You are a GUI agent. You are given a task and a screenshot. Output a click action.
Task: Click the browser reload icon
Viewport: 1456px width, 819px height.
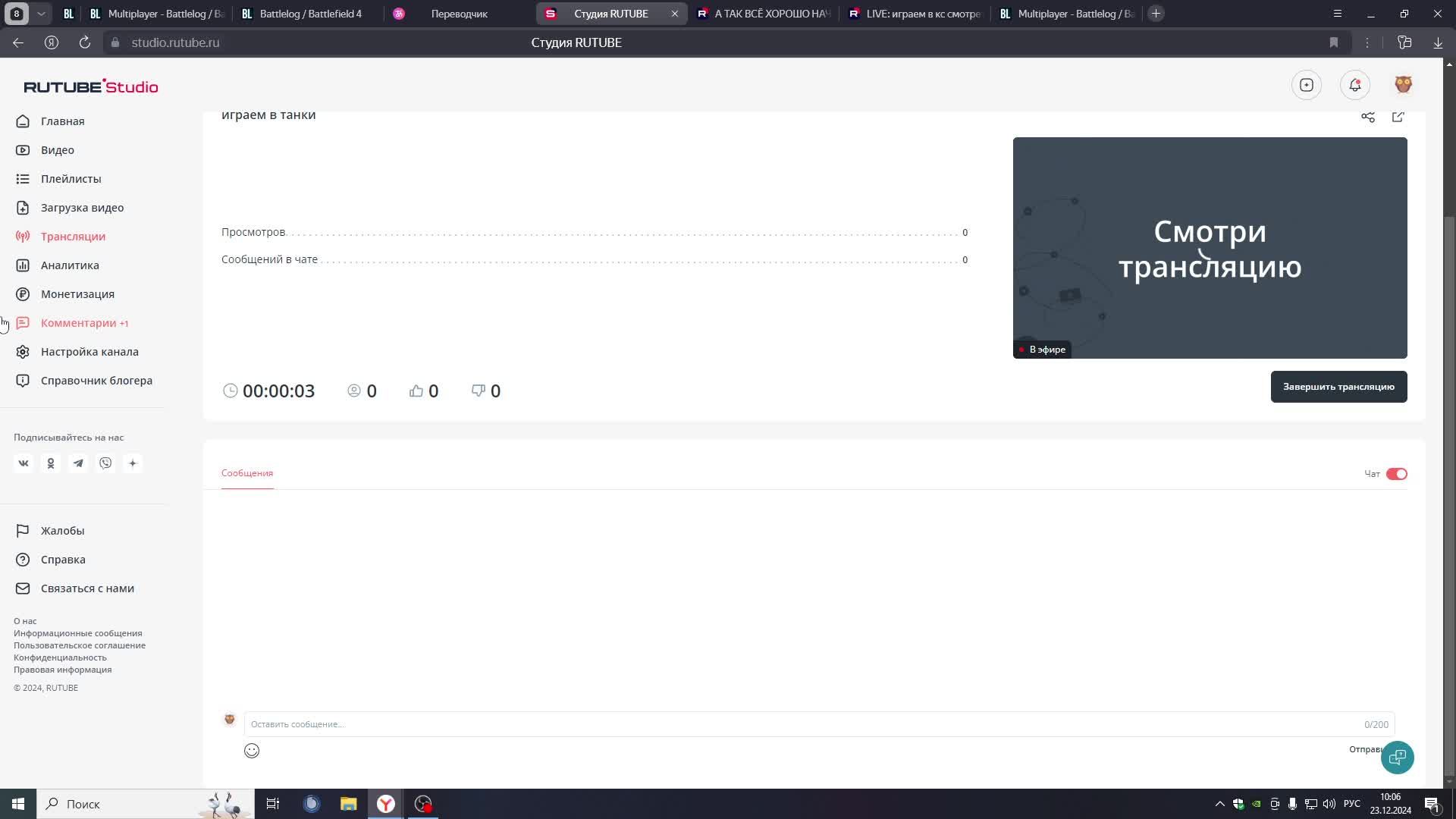tap(85, 42)
